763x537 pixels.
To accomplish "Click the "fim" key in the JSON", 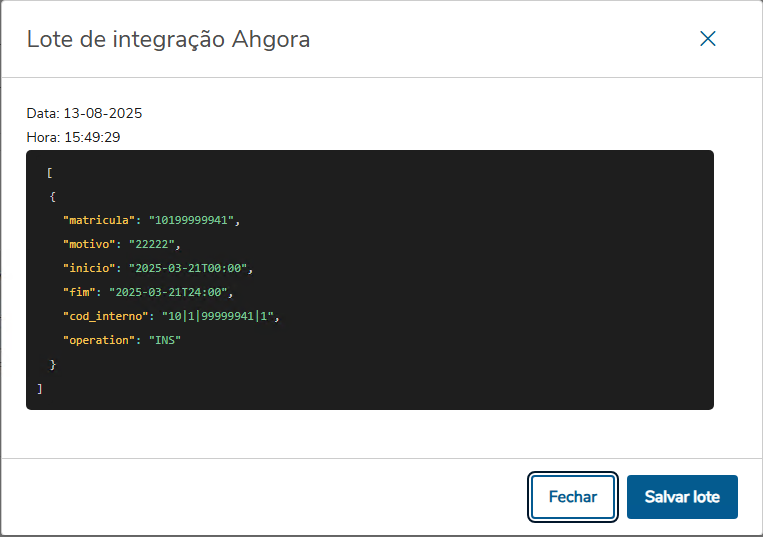I will [81, 292].
